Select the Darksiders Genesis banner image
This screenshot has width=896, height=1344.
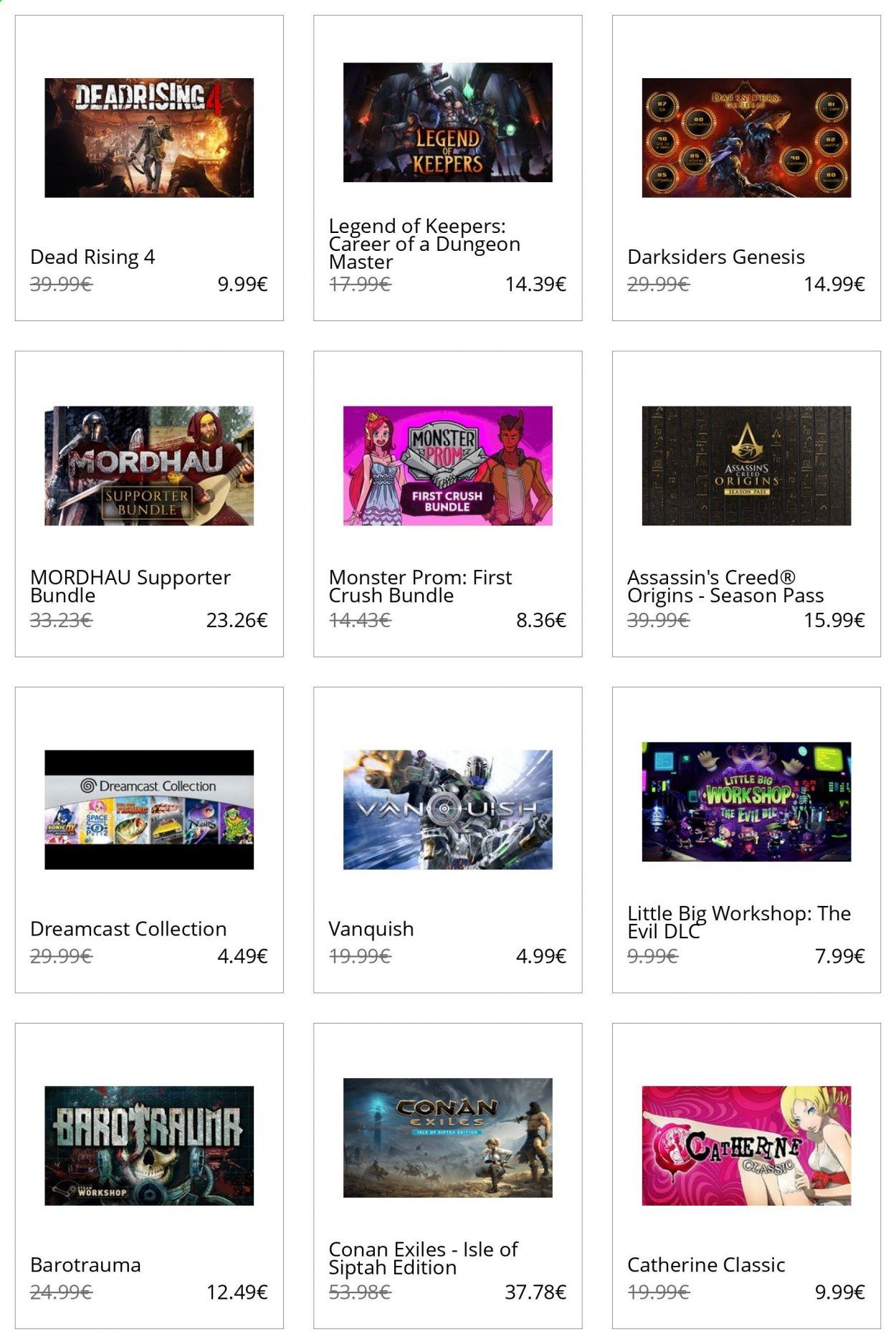pyautogui.click(x=746, y=138)
